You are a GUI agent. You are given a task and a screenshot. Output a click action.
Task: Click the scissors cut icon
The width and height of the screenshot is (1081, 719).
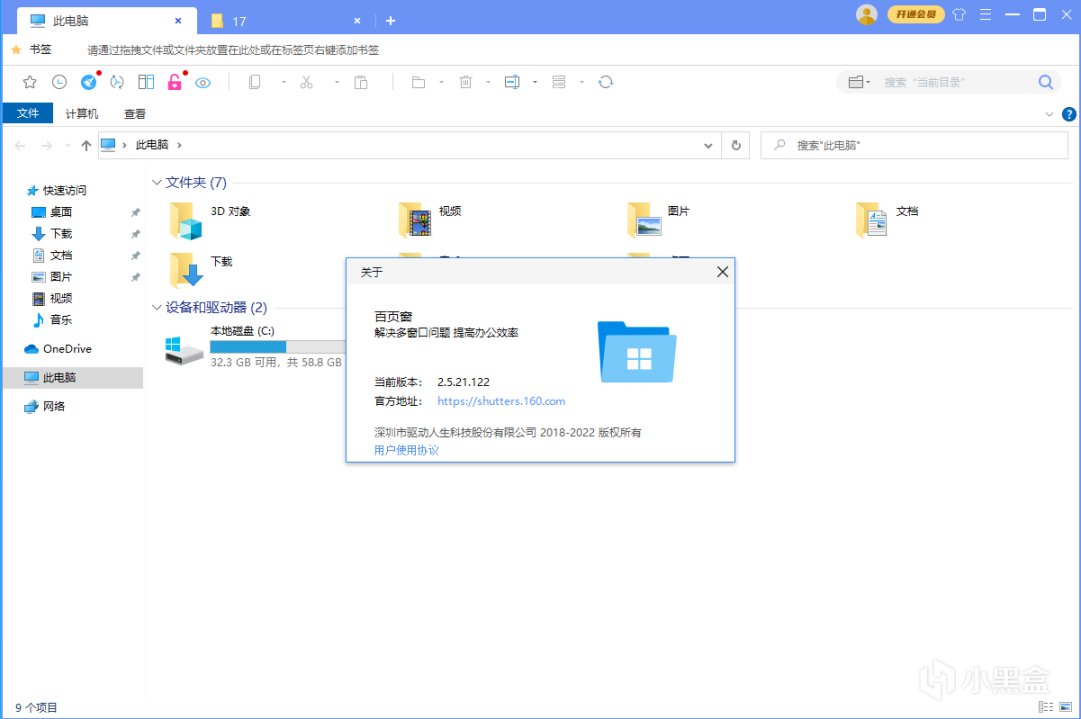[306, 82]
